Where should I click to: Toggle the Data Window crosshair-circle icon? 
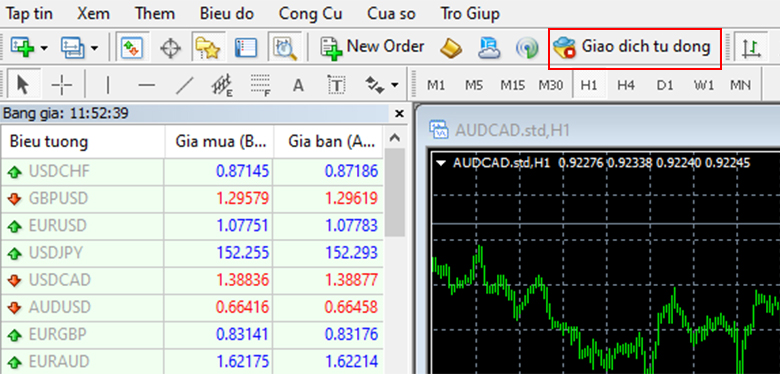click(x=170, y=48)
